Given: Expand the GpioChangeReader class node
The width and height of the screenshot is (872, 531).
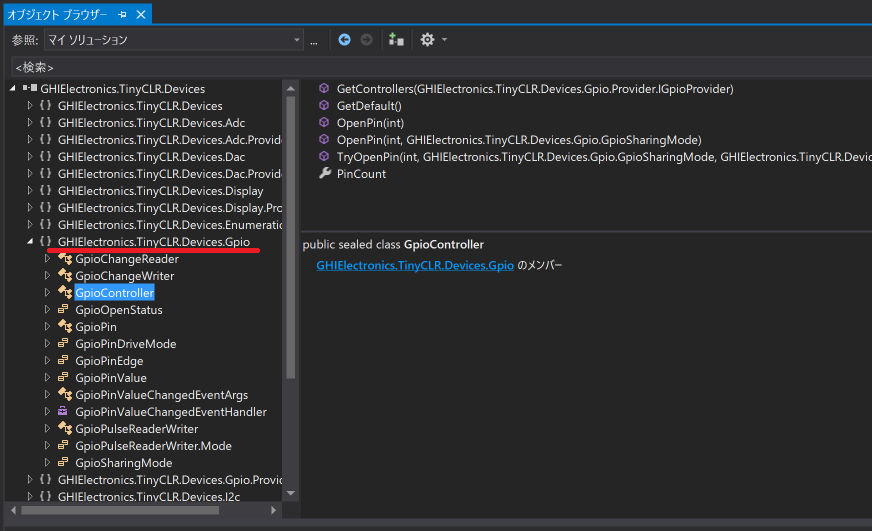Looking at the screenshot, I should click(47, 259).
